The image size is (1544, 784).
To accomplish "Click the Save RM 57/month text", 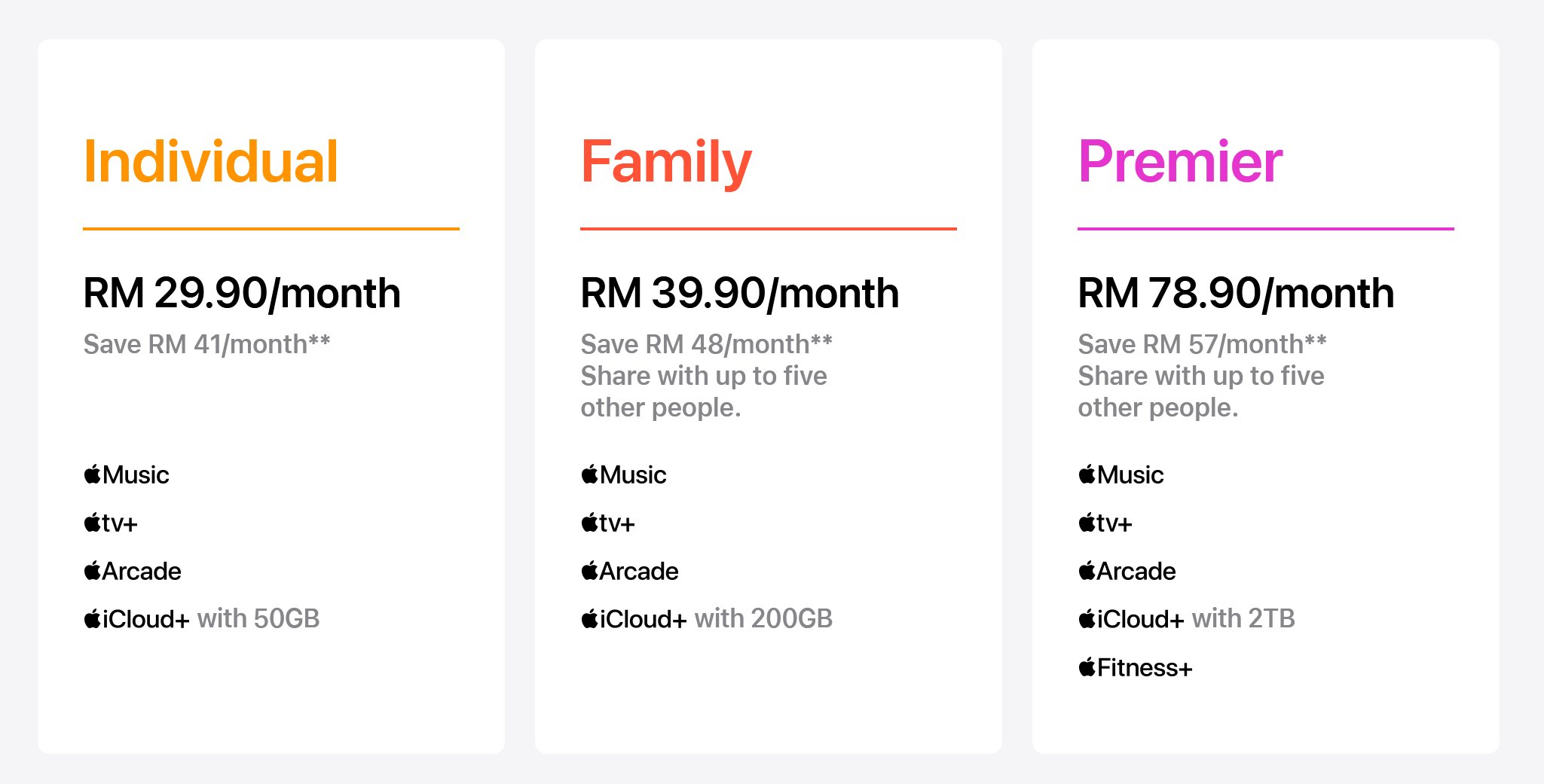I will click(x=1202, y=344).
